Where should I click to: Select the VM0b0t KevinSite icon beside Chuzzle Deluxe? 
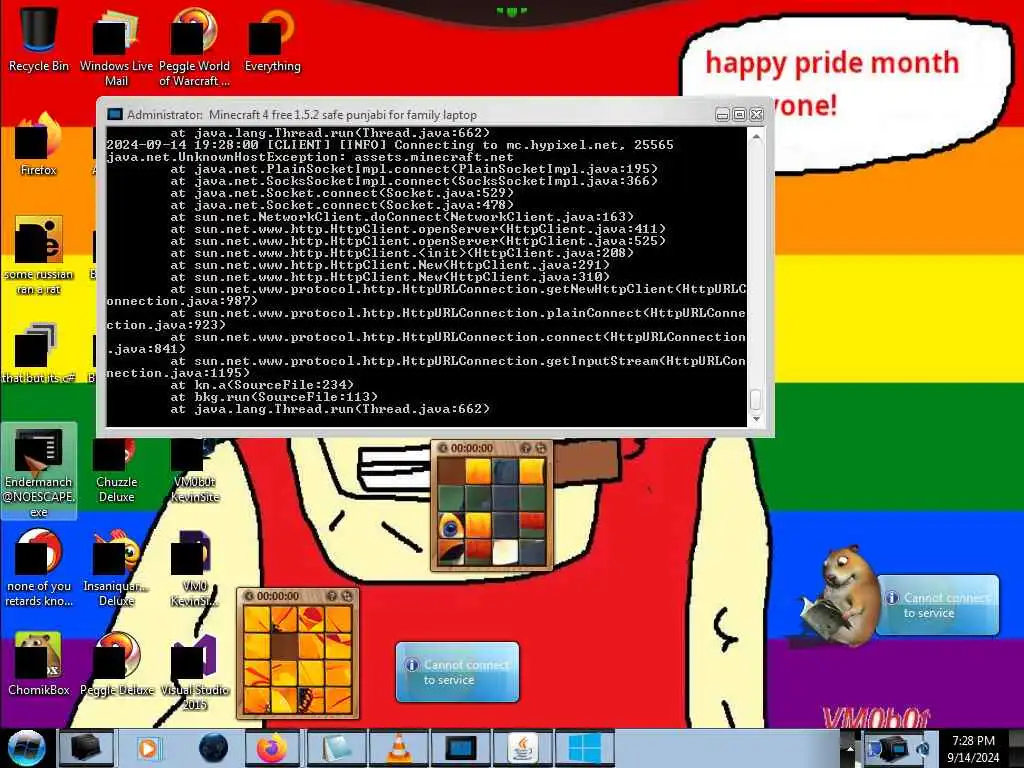[194, 472]
